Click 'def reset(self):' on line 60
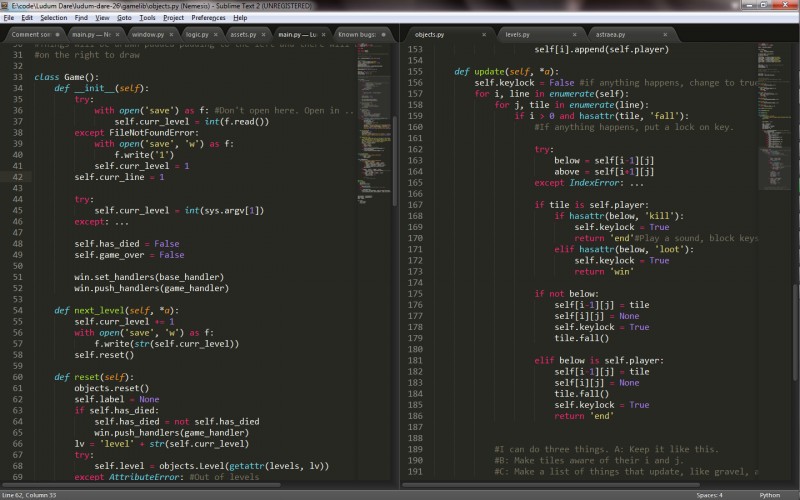Screen dimensions: 800x500 94,377
